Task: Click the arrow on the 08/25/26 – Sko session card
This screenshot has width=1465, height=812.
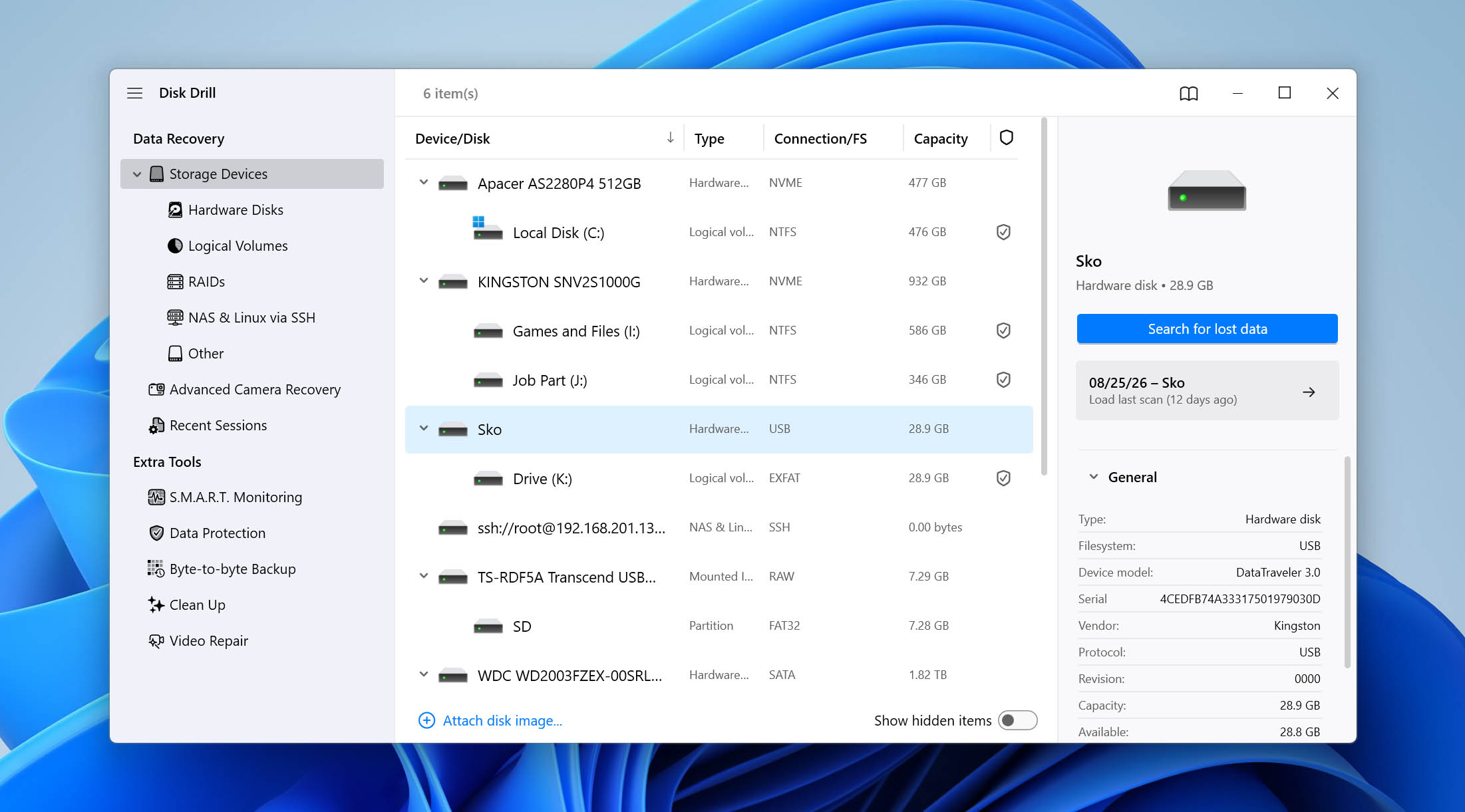Action: pos(1309,392)
